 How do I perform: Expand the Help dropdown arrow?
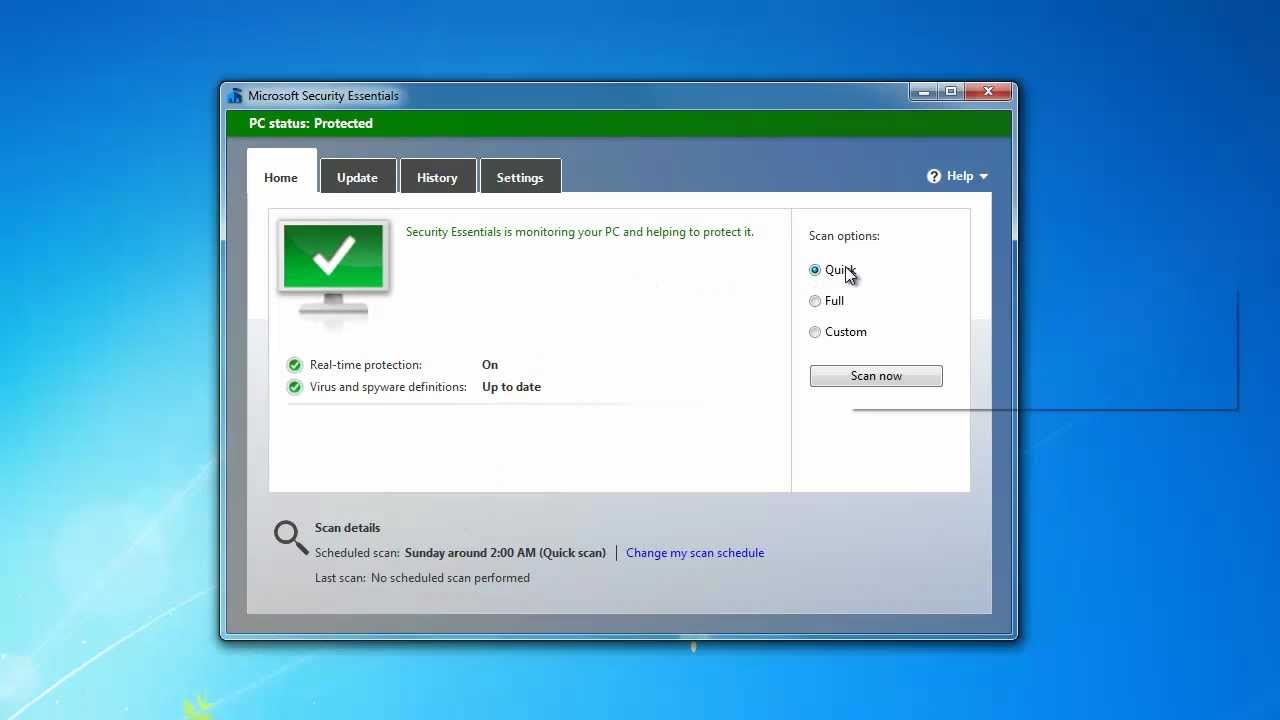click(983, 177)
